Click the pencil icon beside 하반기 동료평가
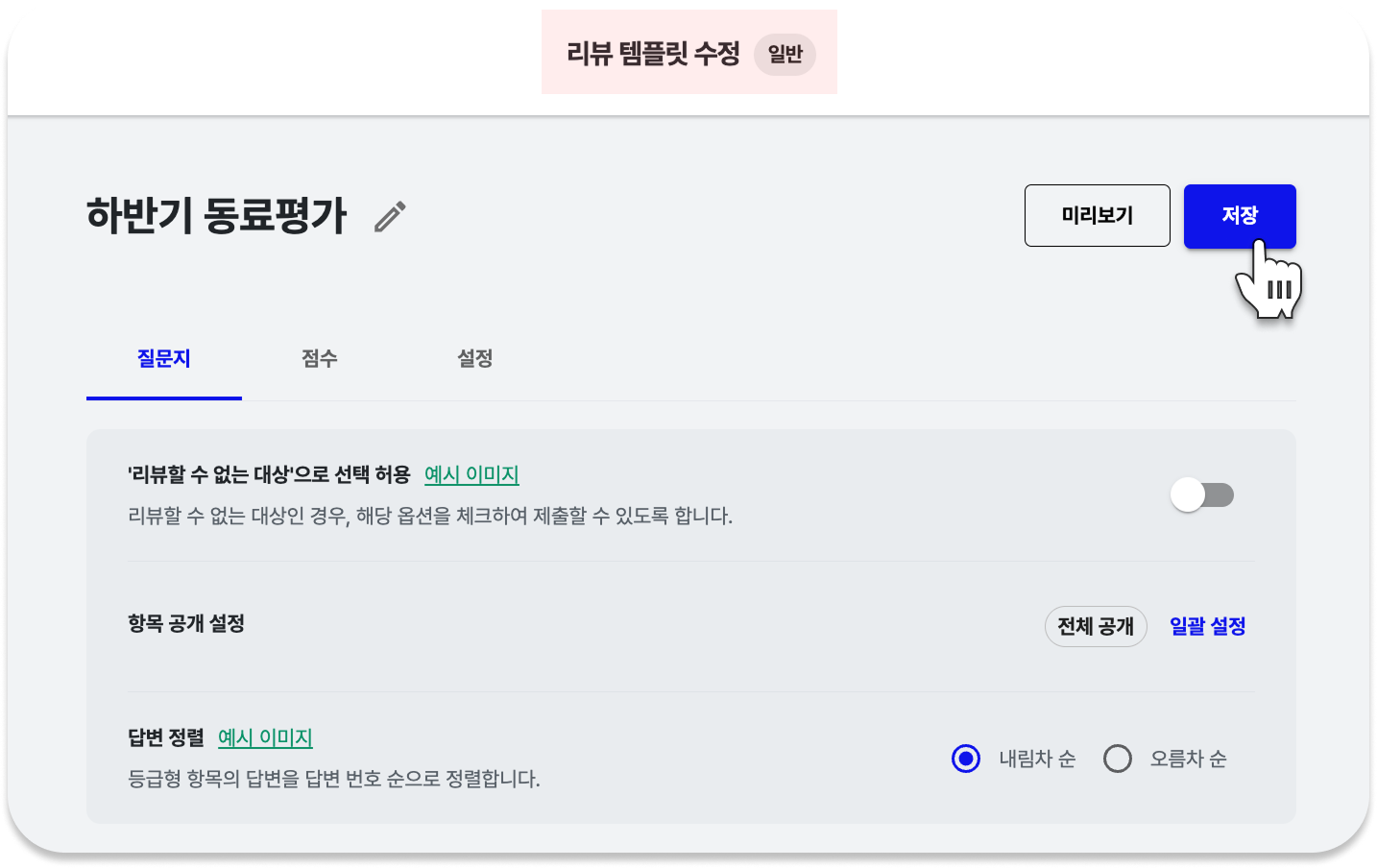This screenshot has height=868, width=1377. pyautogui.click(x=390, y=217)
